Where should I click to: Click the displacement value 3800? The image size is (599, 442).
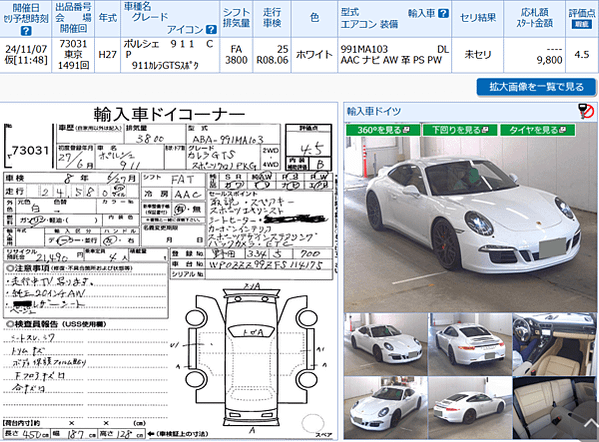click(236, 60)
